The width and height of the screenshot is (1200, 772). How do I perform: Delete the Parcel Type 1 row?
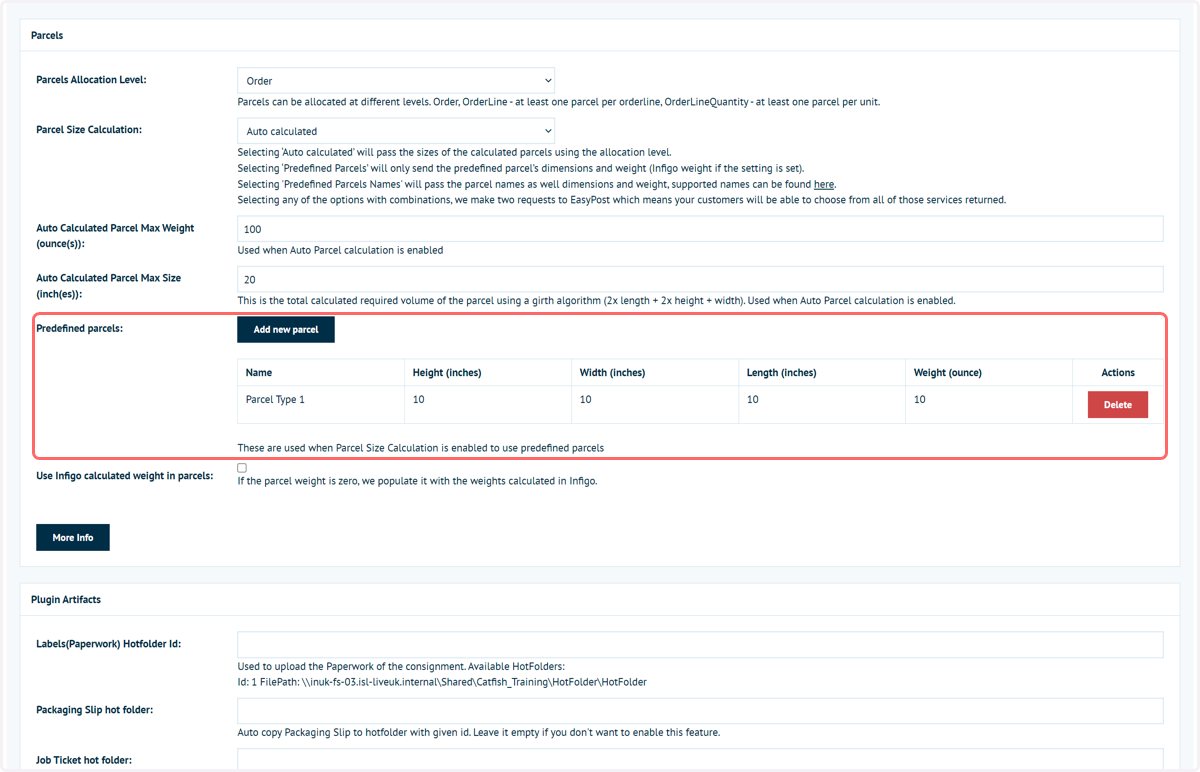[1118, 405]
